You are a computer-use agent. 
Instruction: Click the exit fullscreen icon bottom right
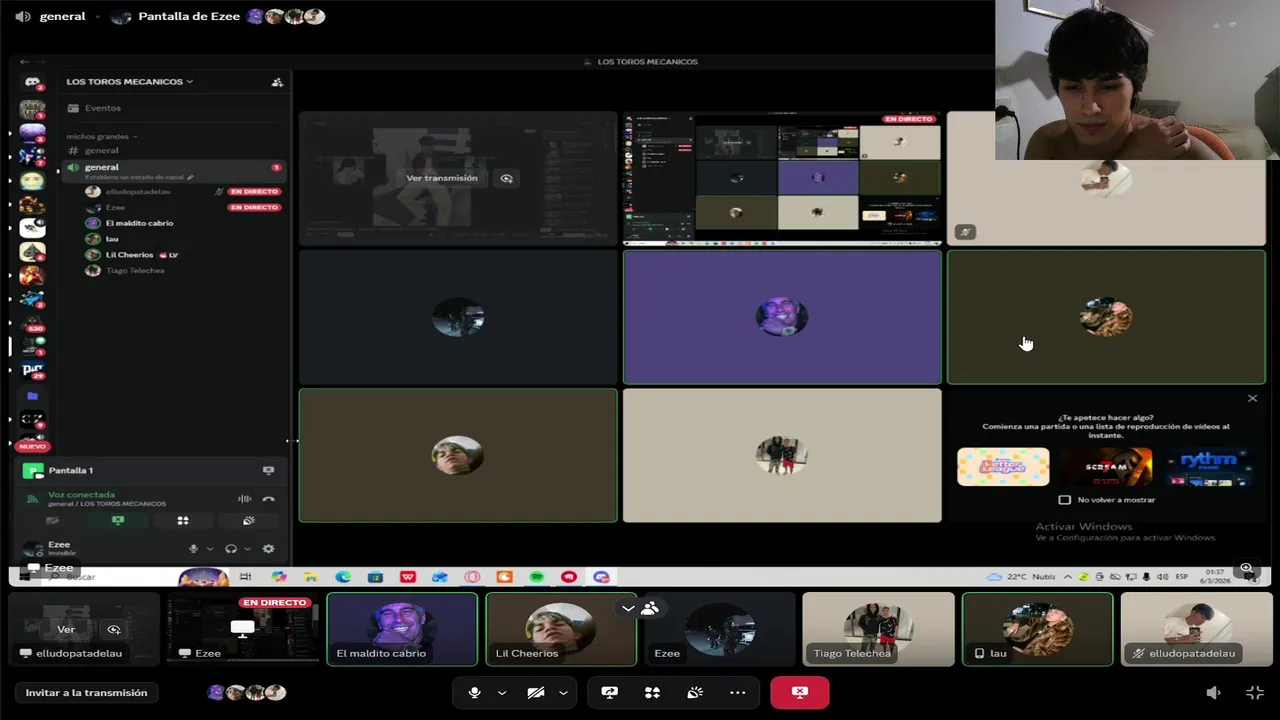tap(1255, 692)
